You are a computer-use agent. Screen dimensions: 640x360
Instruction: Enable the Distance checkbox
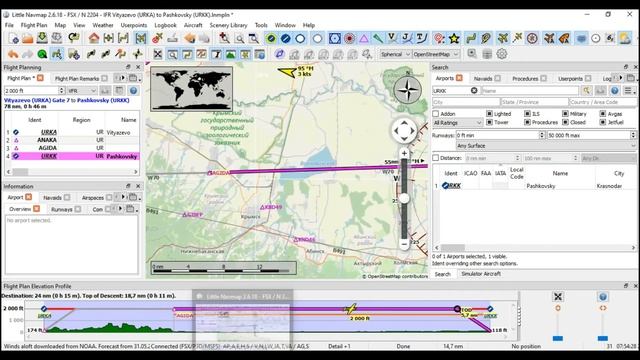(436, 158)
